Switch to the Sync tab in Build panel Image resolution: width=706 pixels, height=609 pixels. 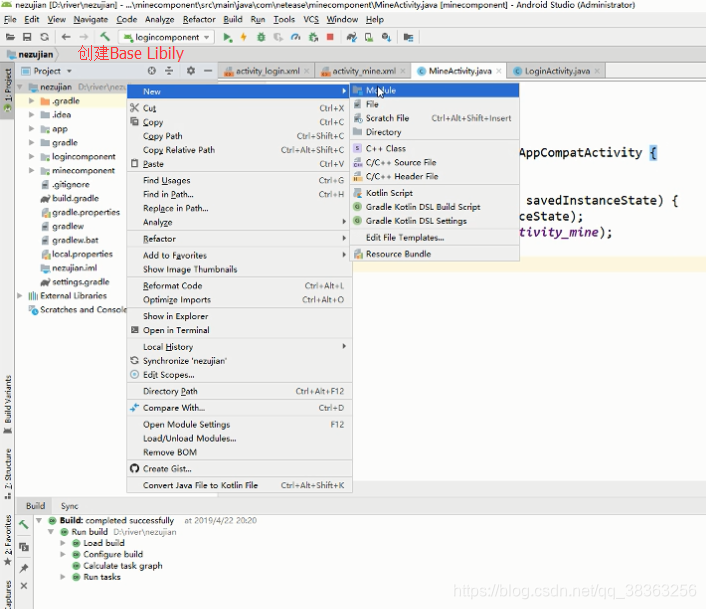pyautogui.click(x=69, y=506)
